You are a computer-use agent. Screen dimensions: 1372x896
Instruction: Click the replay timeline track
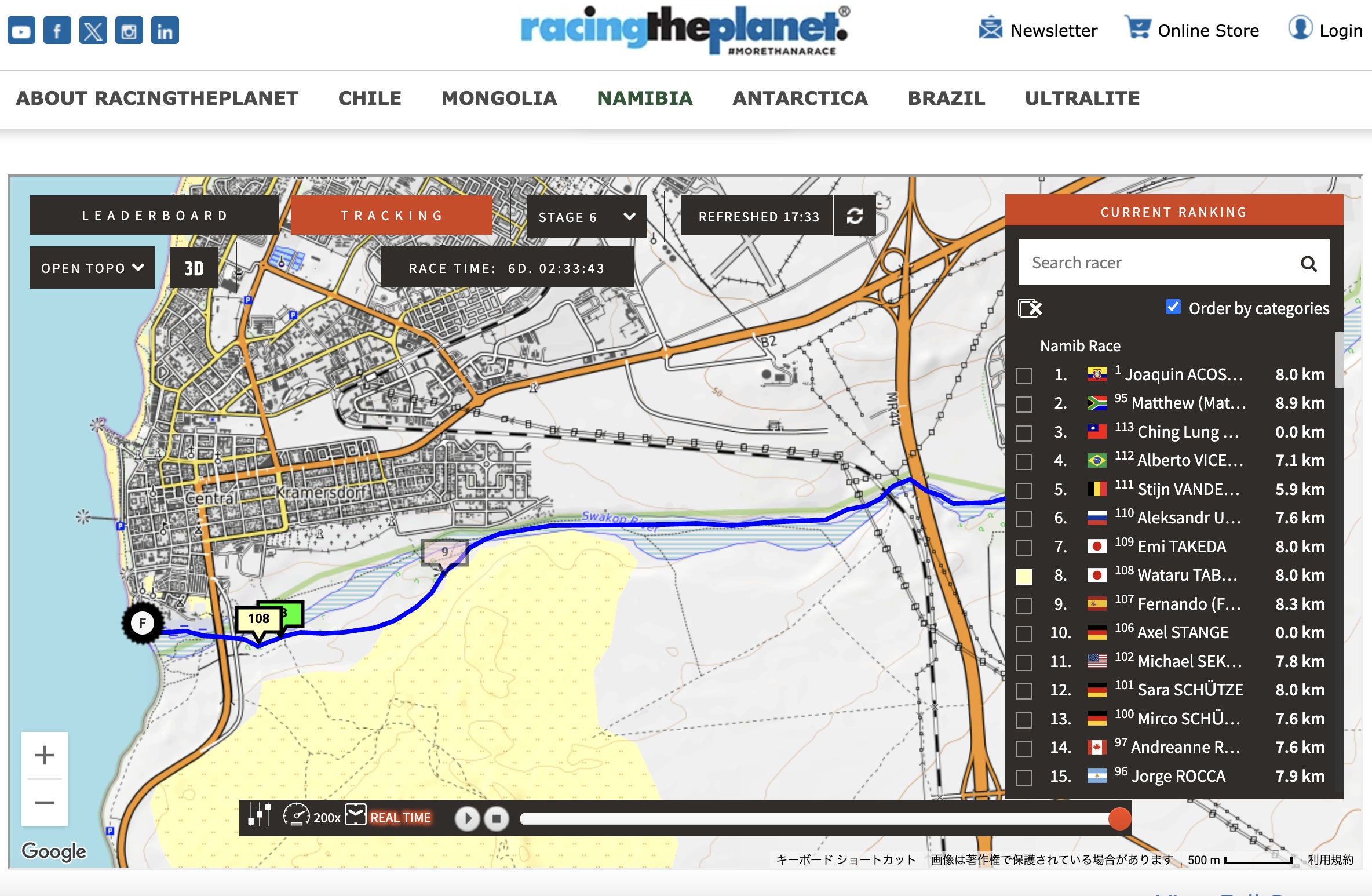pyautogui.click(x=820, y=818)
